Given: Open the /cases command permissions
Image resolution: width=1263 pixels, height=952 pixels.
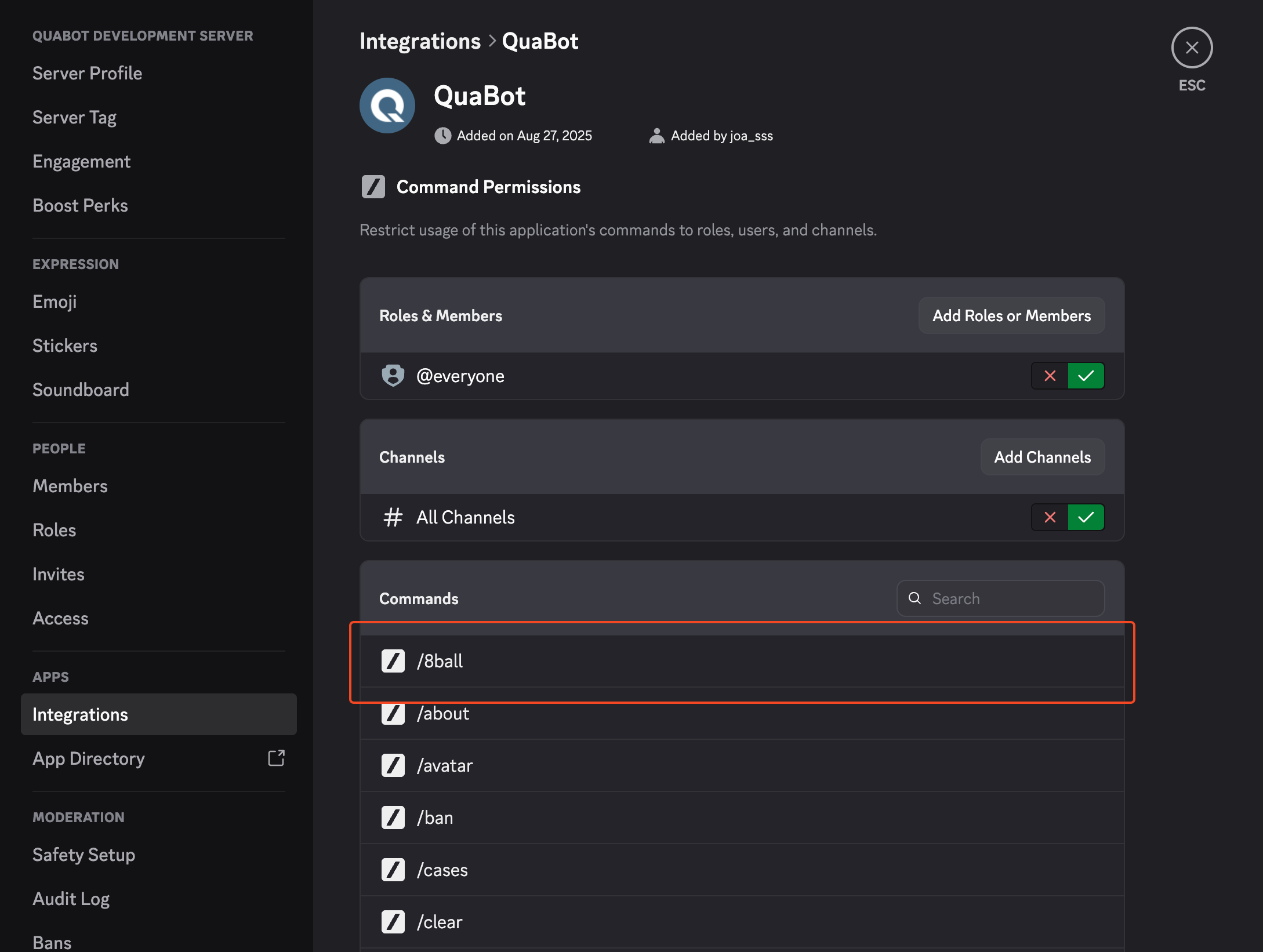Looking at the screenshot, I should (742, 870).
